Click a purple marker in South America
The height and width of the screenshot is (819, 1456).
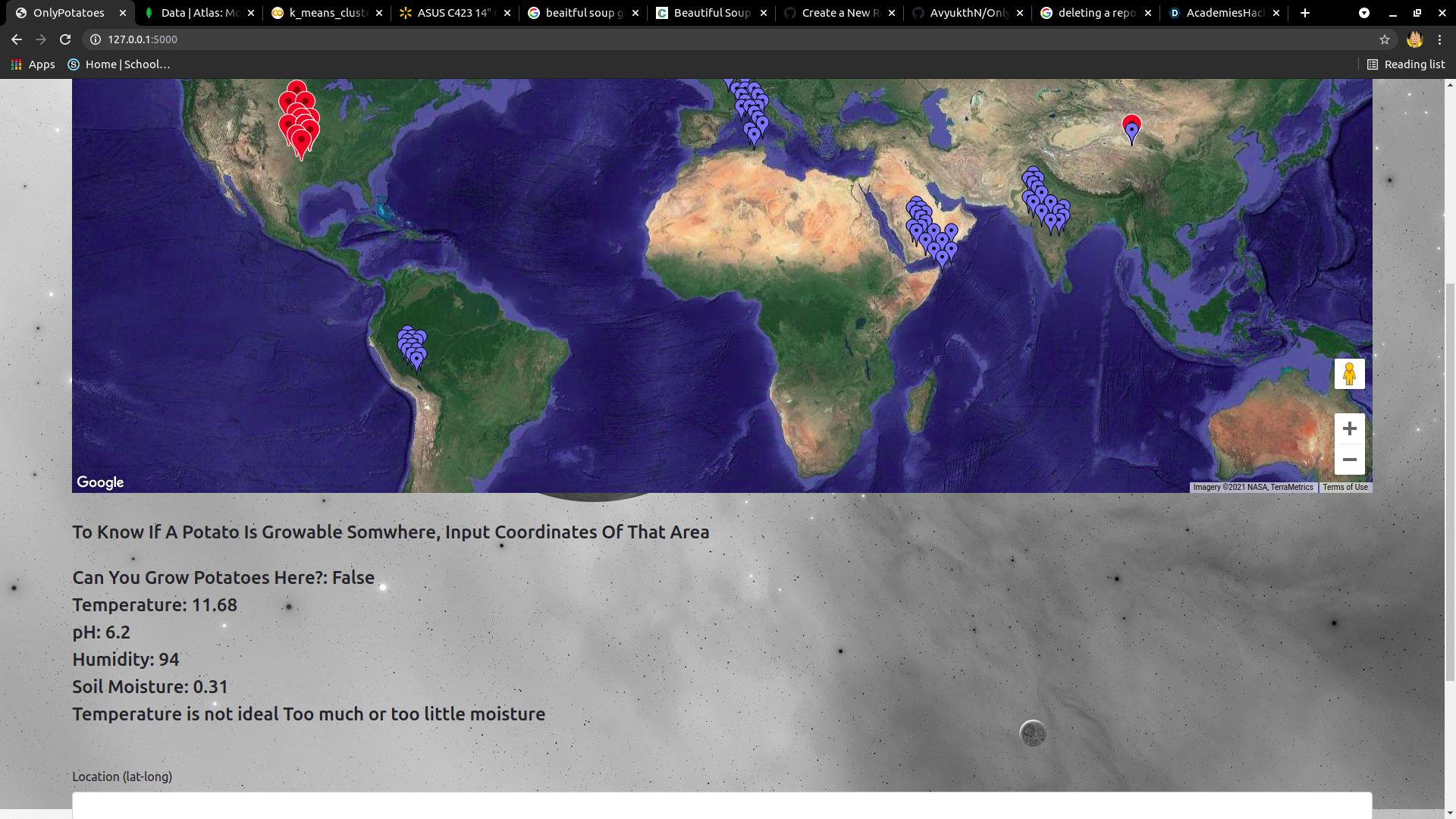coord(416,356)
